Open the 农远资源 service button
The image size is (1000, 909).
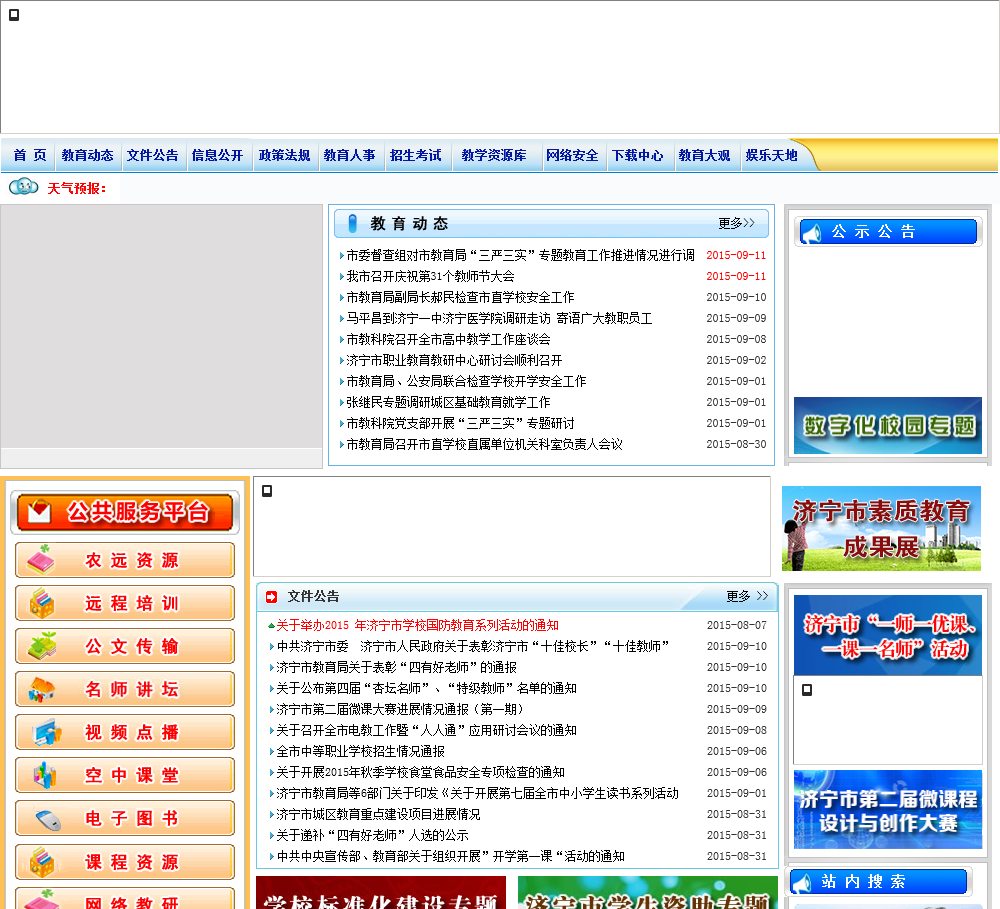pos(125,560)
